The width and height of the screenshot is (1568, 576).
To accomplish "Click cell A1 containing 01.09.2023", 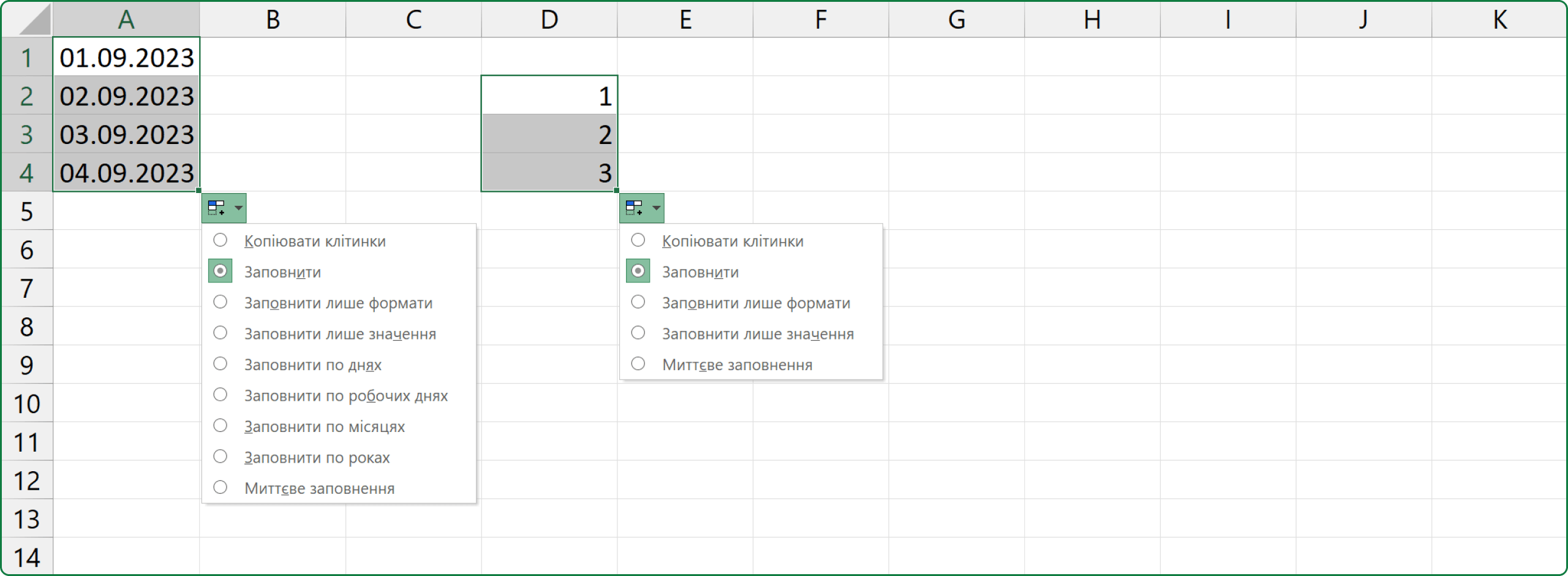I will pos(126,58).
